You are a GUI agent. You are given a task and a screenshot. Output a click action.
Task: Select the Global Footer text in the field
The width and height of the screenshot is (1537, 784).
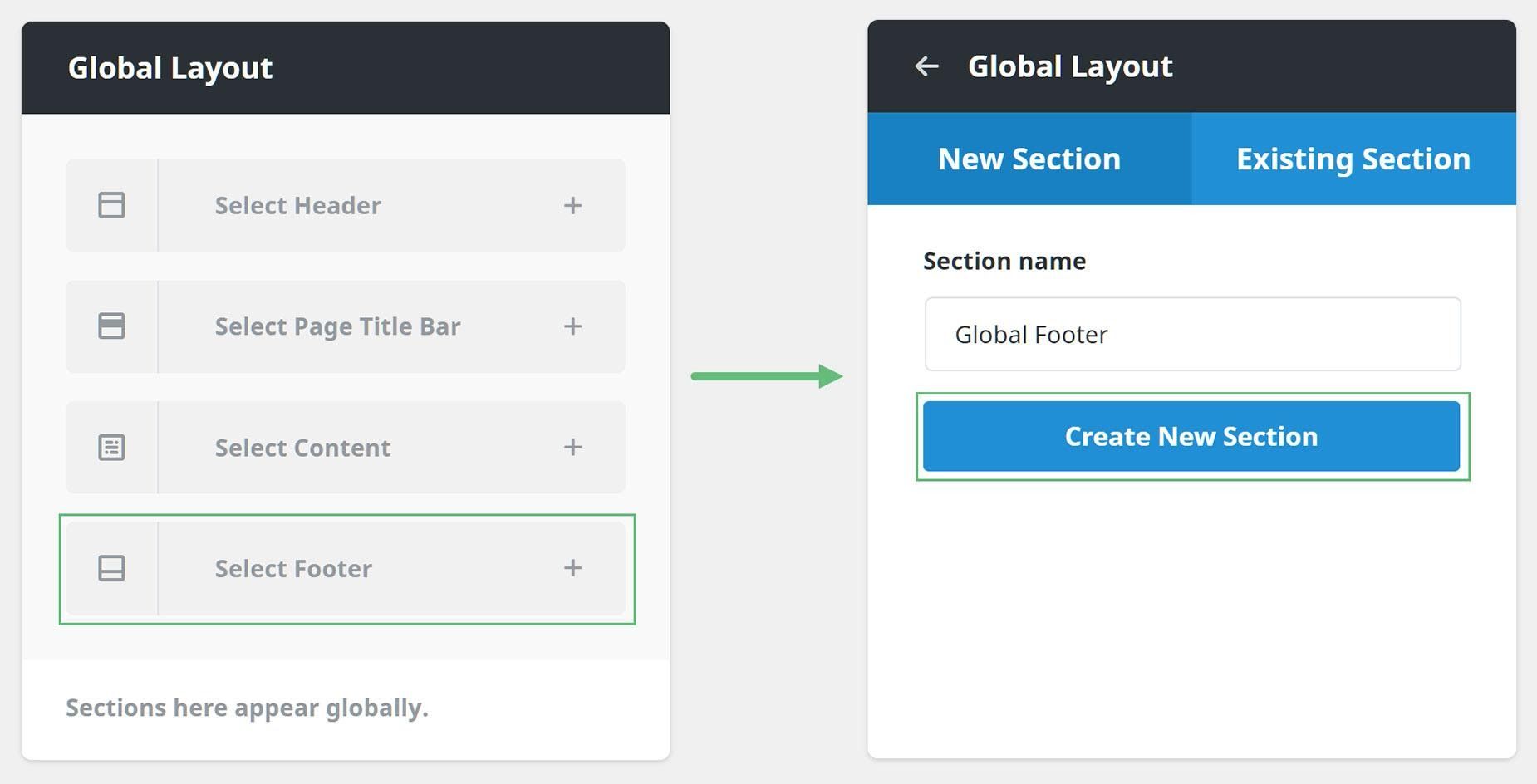1032,334
